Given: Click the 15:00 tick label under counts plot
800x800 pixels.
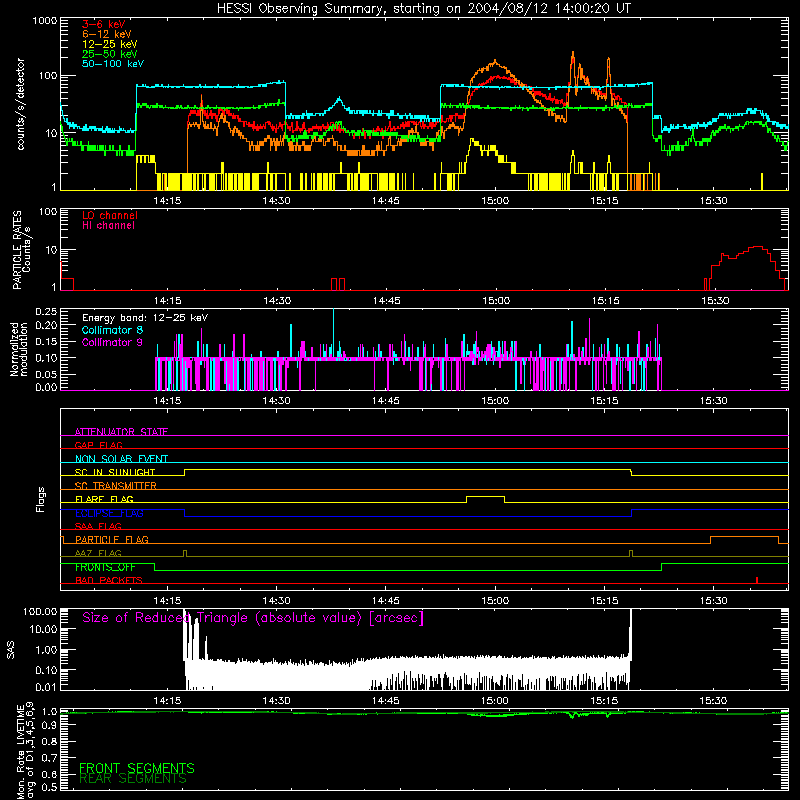Looking at the screenshot, I should click(495, 201).
